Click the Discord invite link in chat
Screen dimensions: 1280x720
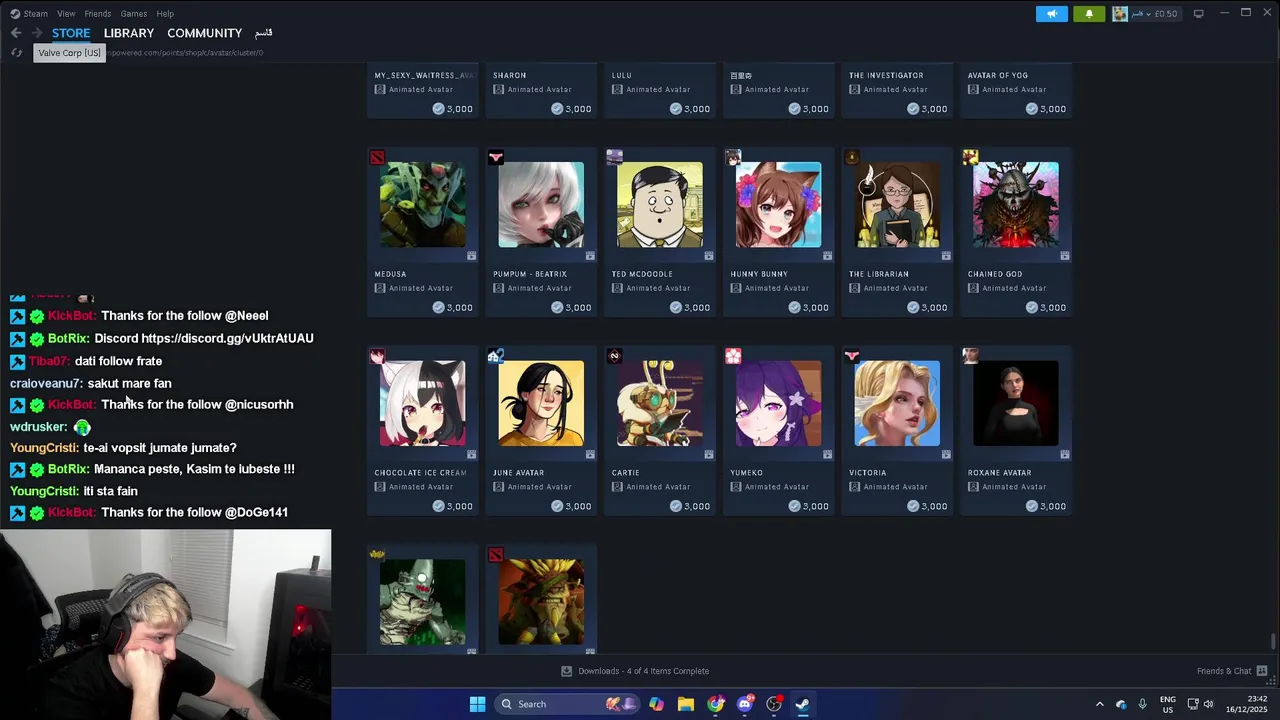pyautogui.click(x=227, y=338)
